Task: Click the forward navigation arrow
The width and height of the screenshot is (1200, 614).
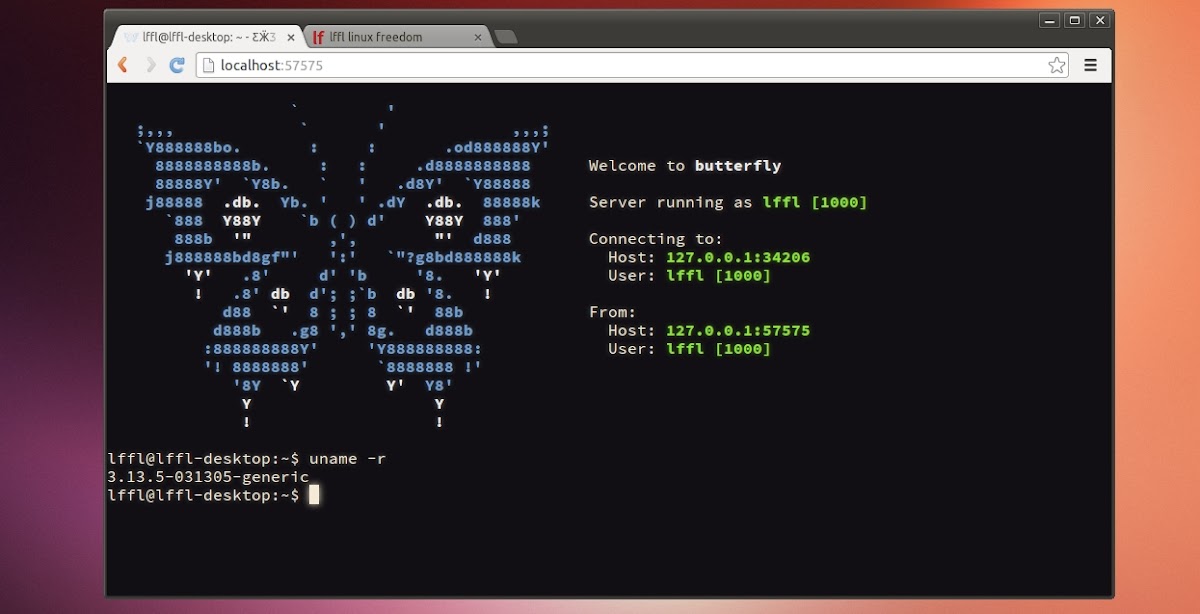Action: click(x=151, y=65)
